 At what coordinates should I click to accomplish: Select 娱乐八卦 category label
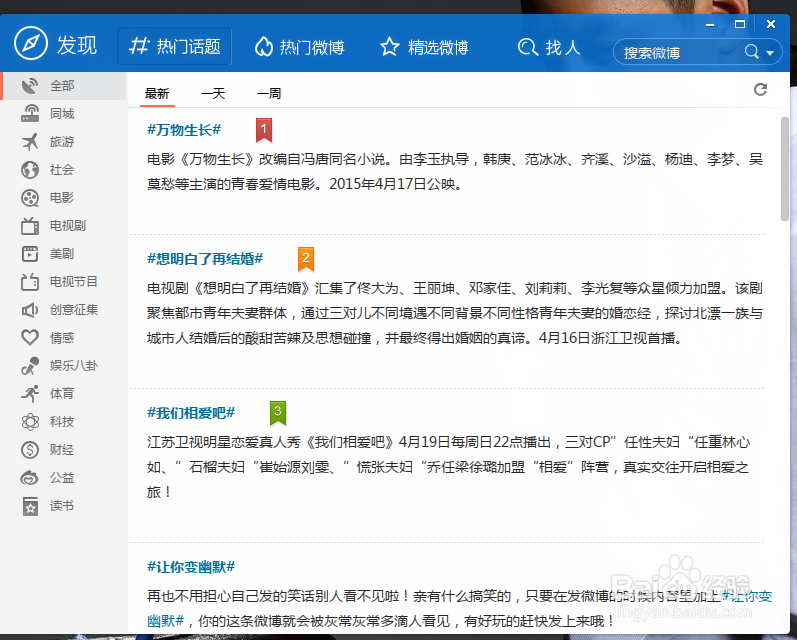click(74, 365)
